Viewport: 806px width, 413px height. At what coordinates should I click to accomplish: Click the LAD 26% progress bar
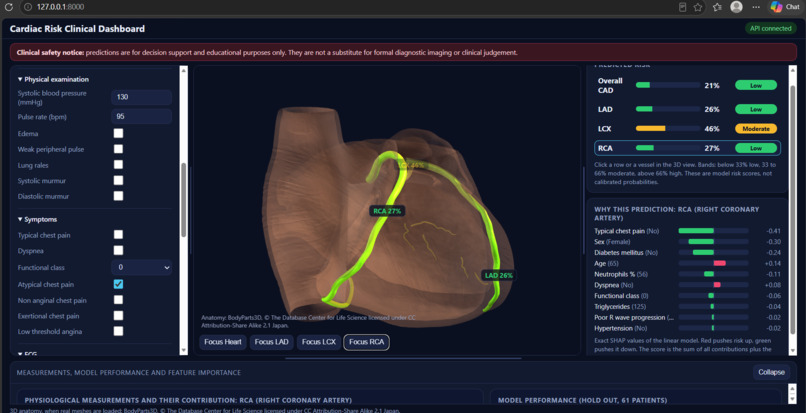click(668, 109)
